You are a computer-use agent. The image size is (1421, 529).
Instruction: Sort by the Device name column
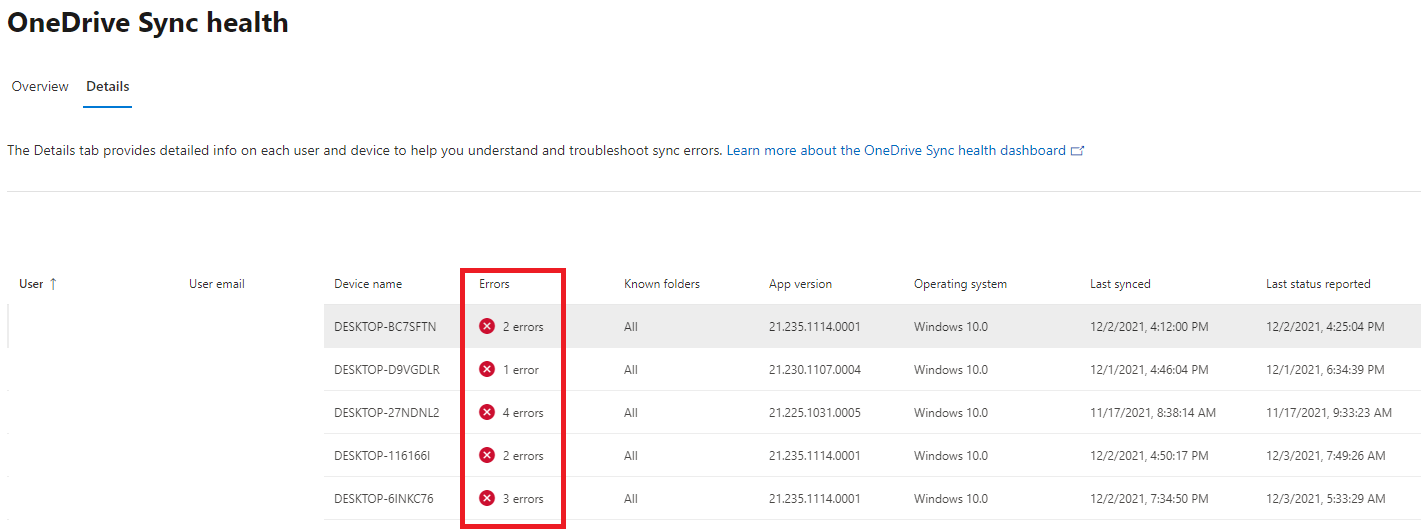coord(368,284)
